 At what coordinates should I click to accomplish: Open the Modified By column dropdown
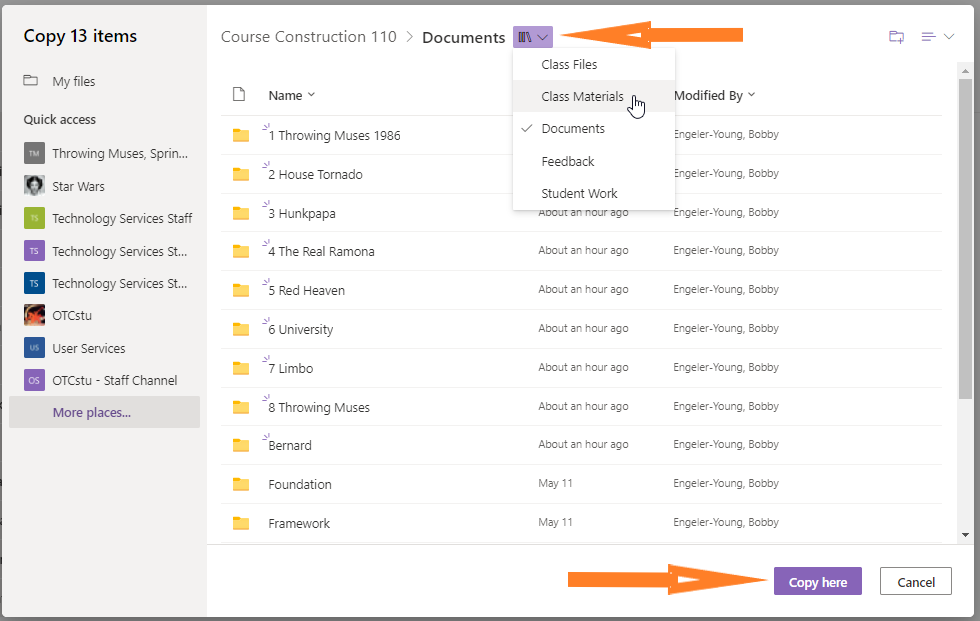tap(714, 95)
